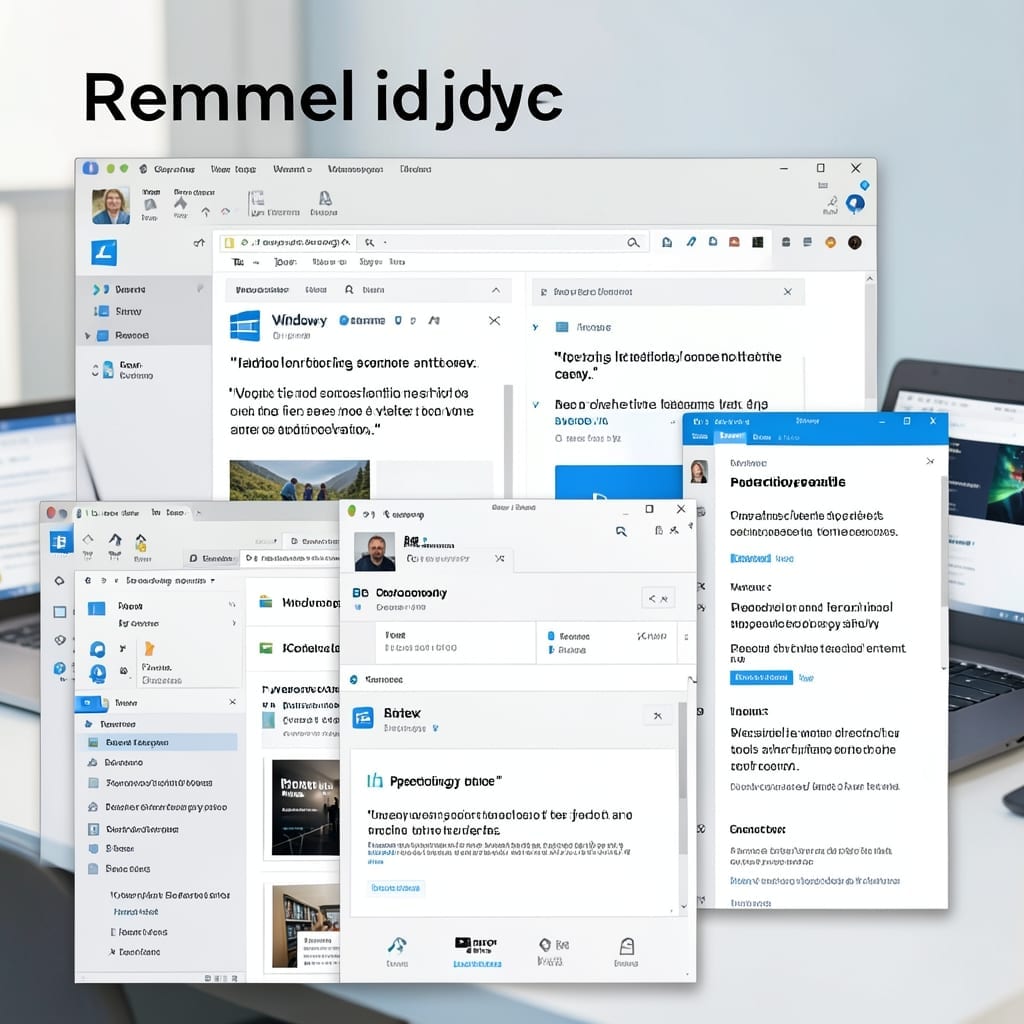Click the woman's profile photo in the back window ribbon
Viewport: 1024px width, 1024px height.
[110, 206]
